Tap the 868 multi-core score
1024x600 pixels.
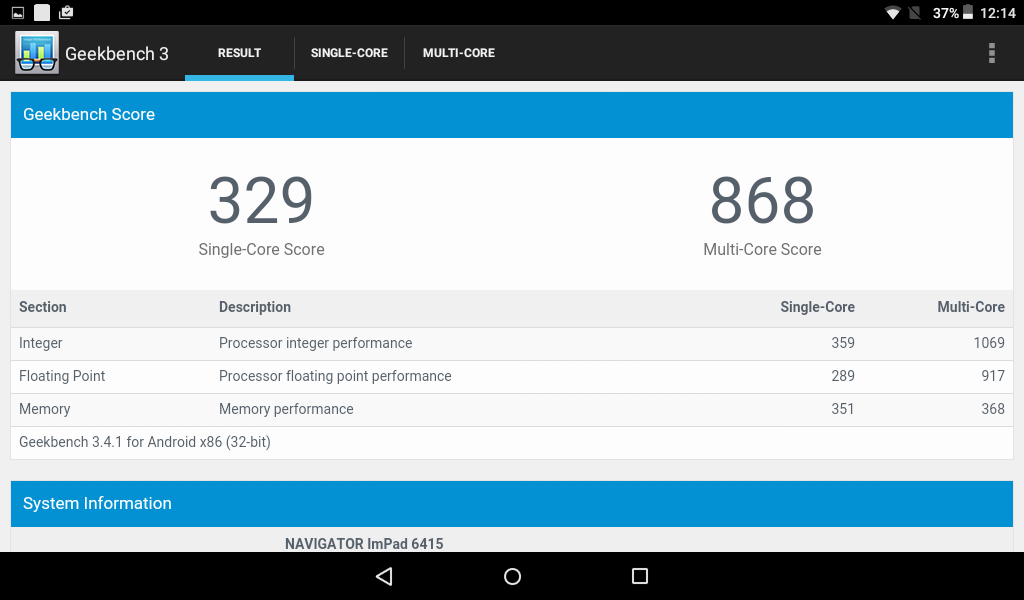762,201
